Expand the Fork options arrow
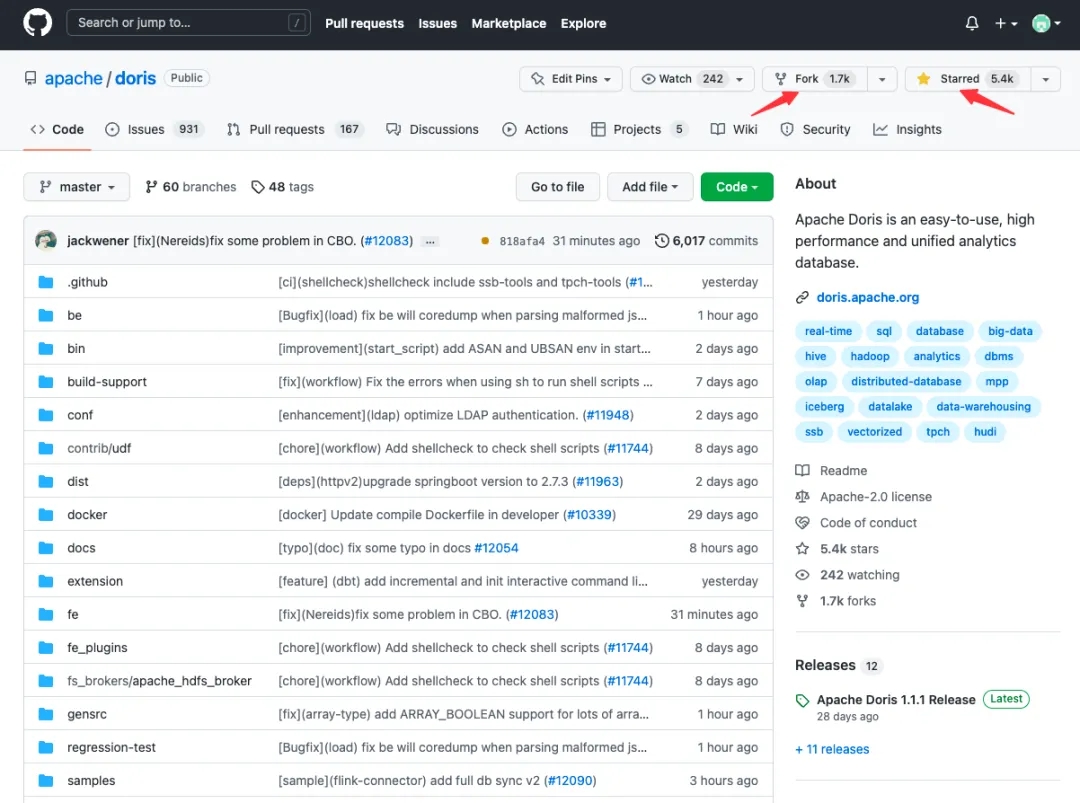The width and height of the screenshot is (1080, 803). (x=882, y=79)
